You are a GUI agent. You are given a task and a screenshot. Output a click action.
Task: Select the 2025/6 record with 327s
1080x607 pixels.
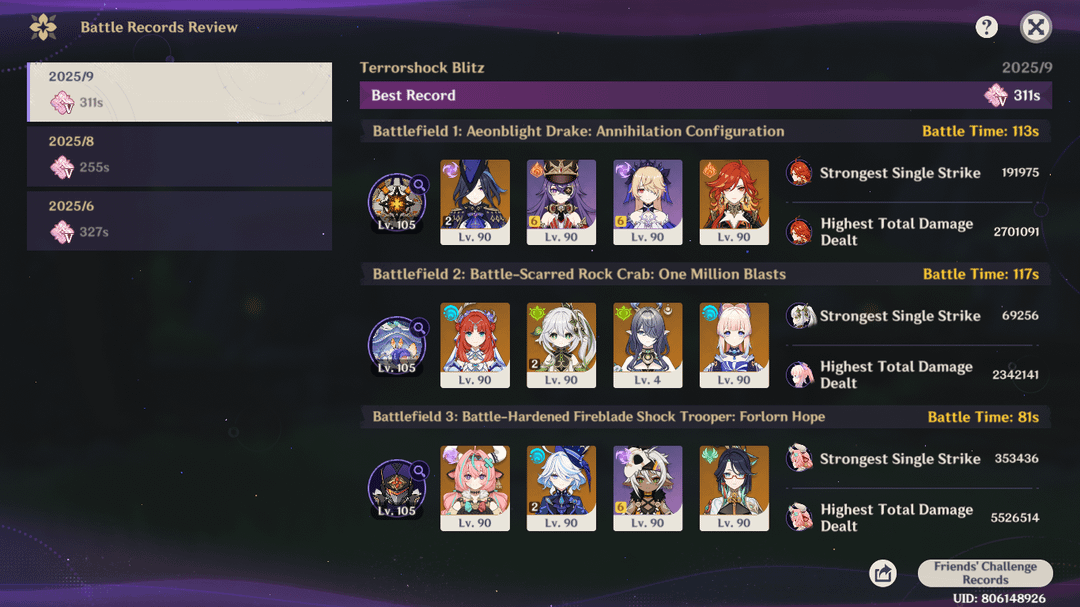click(x=179, y=220)
